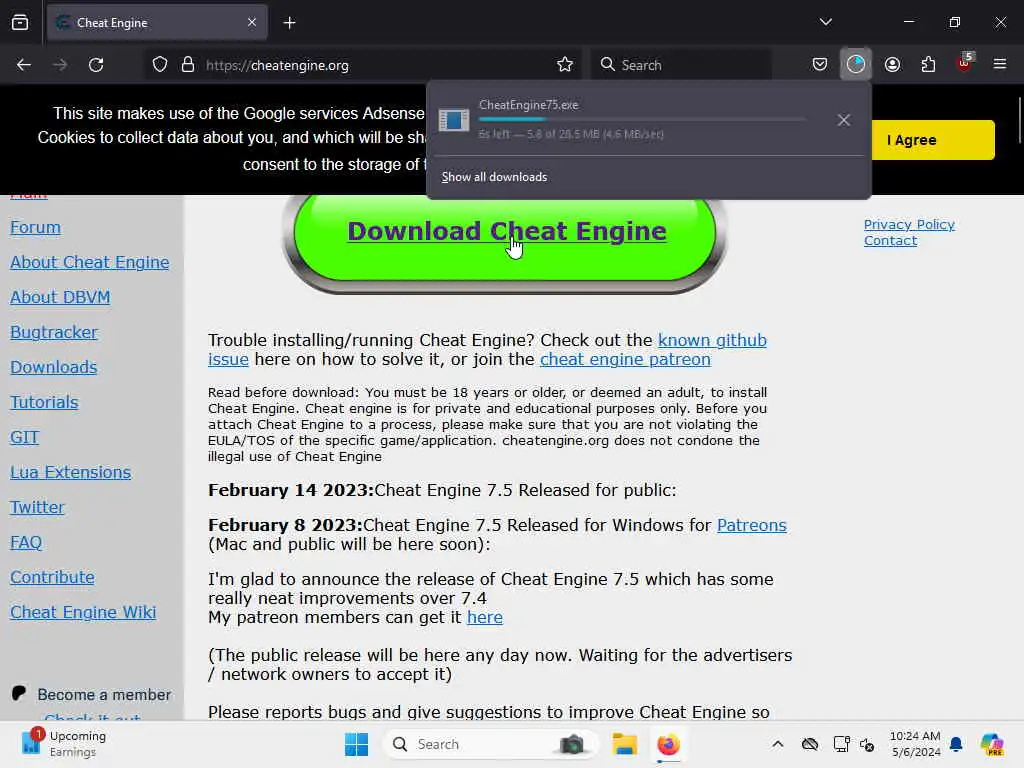Click the taskbar Search box
This screenshot has height=768, width=1024.
490,744
